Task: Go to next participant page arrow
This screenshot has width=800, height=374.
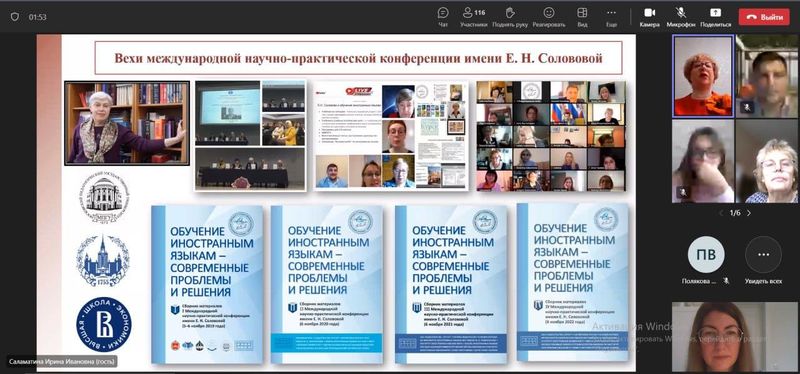Action: (x=749, y=213)
